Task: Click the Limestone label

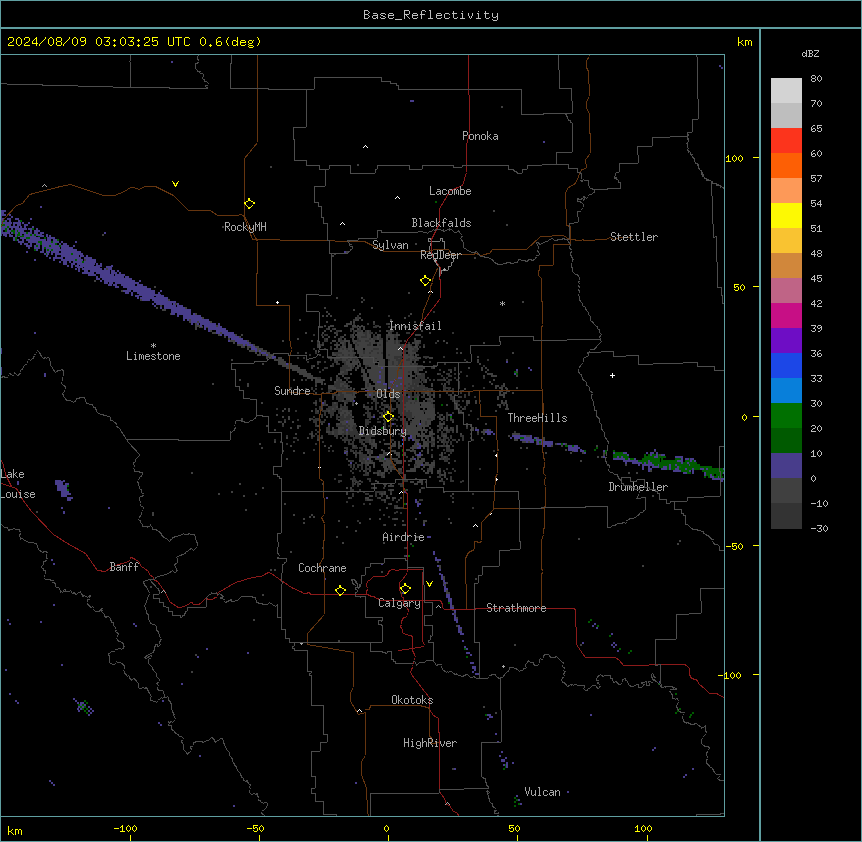Action: [153, 356]
